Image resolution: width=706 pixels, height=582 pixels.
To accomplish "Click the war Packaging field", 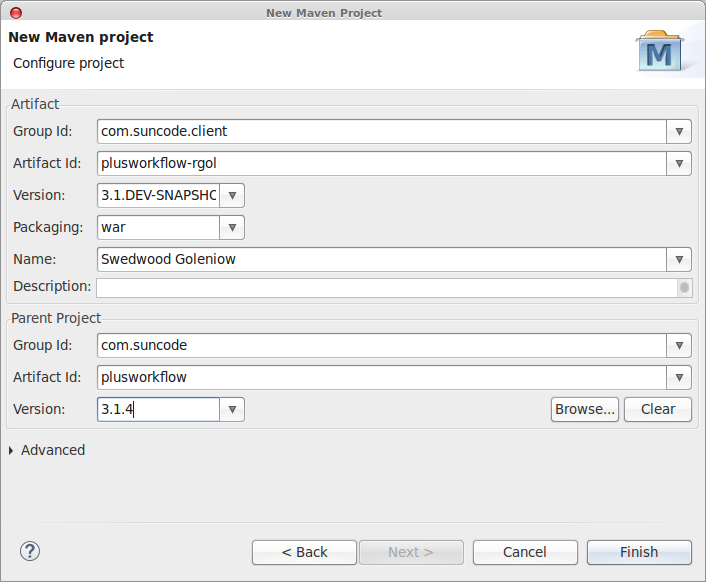I will tap(158, 227).
